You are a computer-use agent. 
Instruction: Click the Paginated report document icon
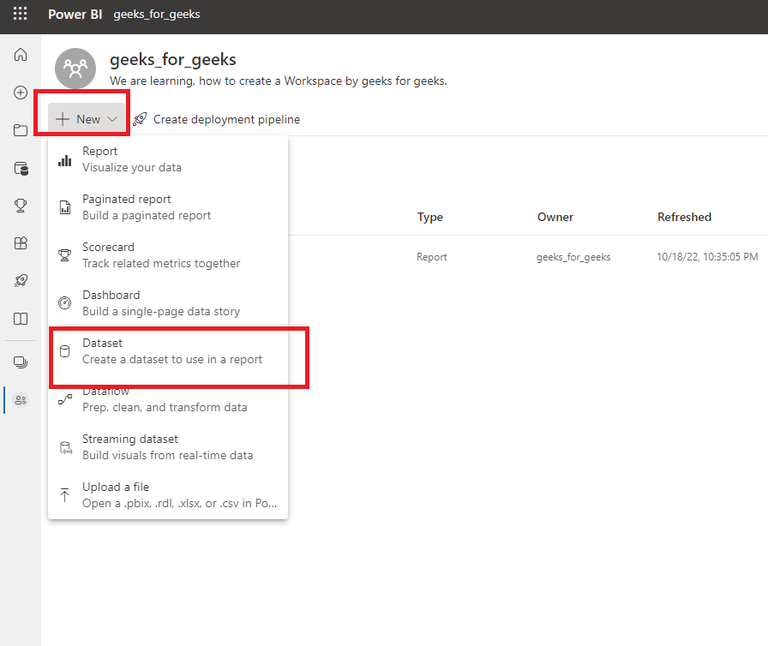(x=65, y=208)
